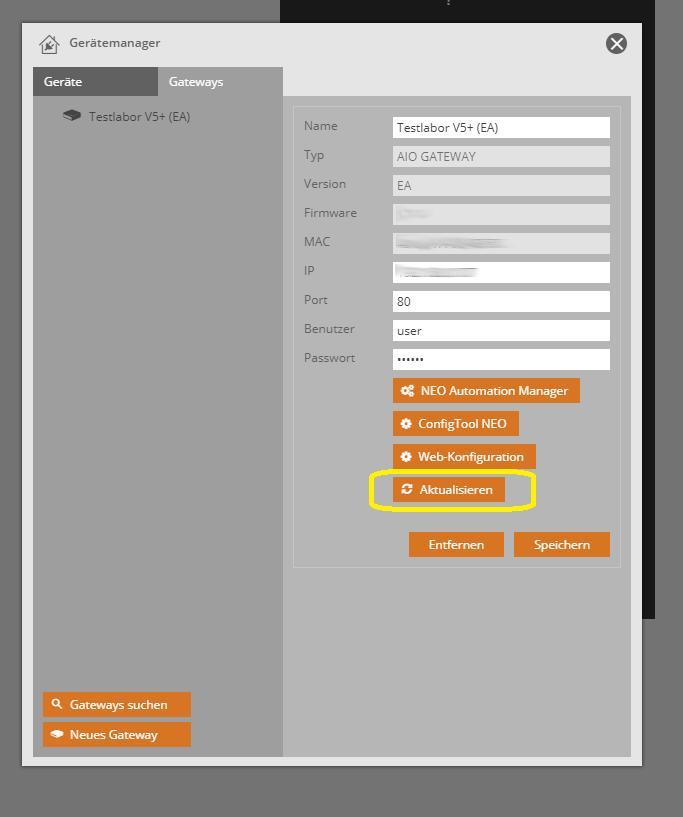The height and width of the screenshot is (817, 683).
Task: Switch to the Geräte tab
Action: click(95, 82)
